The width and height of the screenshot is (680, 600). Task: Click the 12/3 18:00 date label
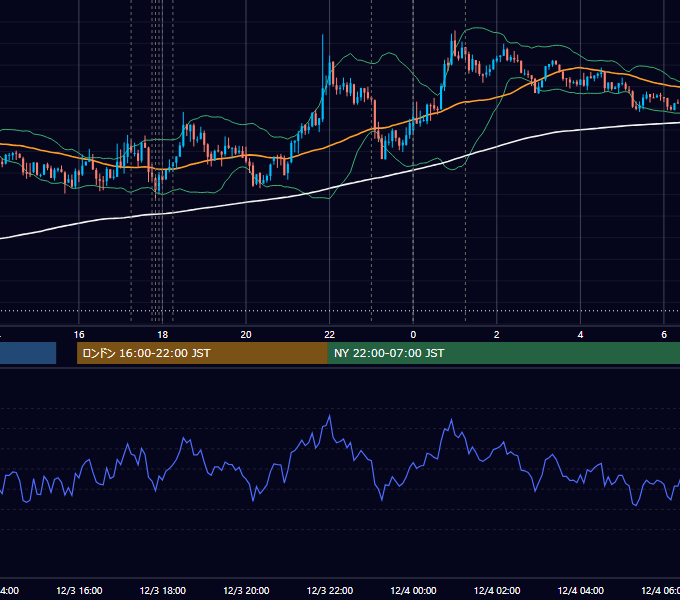click(163, 590)
